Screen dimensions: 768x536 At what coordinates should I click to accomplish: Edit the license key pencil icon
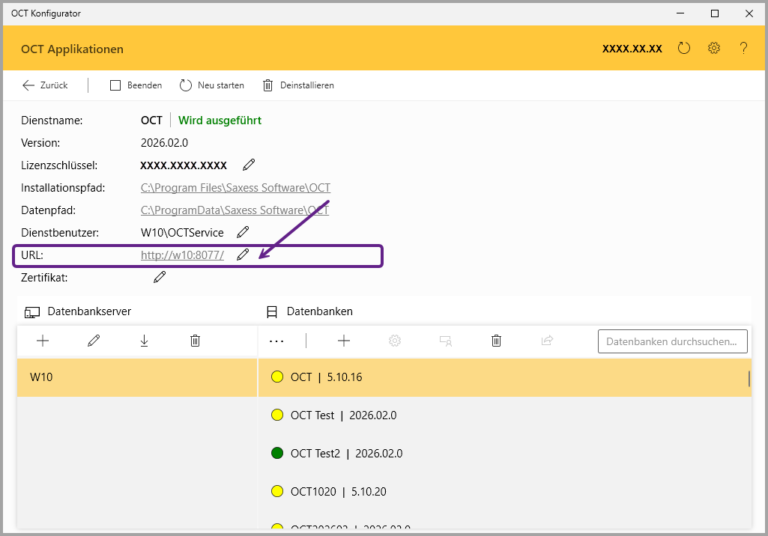(249, 165)
